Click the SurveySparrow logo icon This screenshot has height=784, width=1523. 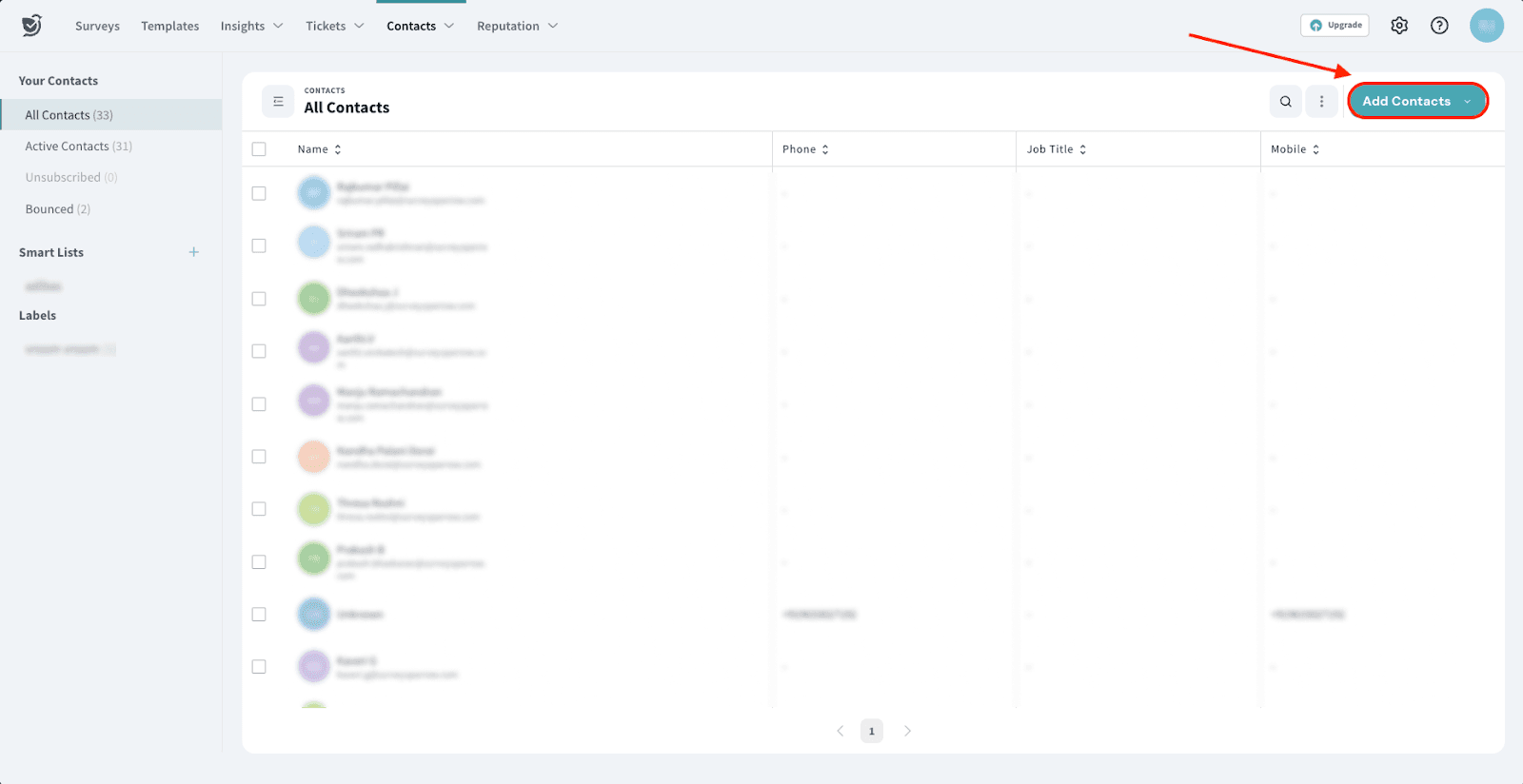tap(31, 26)
